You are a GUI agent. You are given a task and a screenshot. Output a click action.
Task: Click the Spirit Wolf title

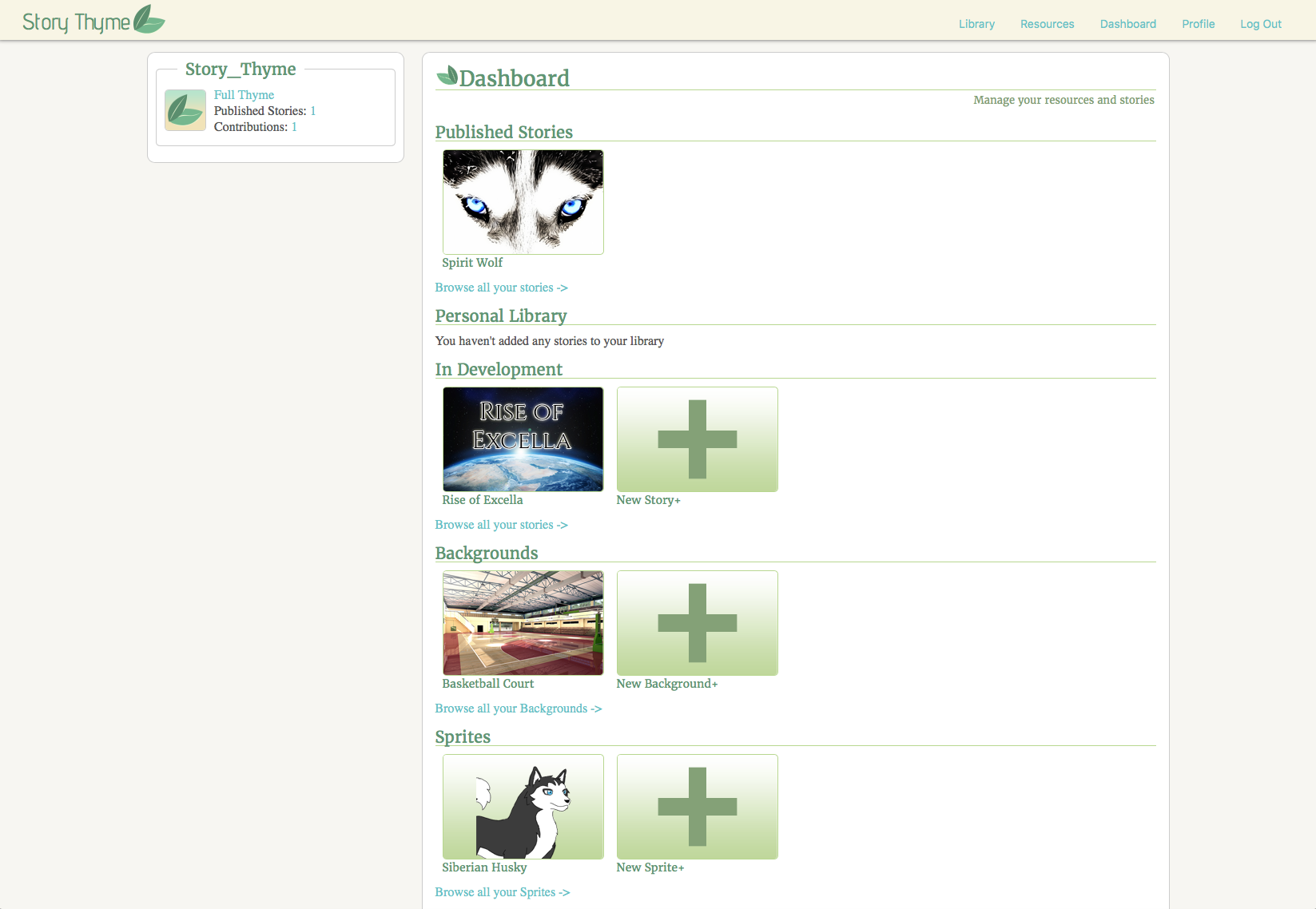pos(472,263)
